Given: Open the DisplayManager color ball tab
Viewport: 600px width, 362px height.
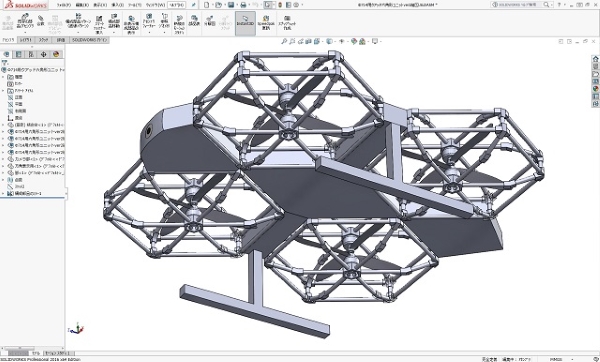Looking at the screenshot, I should (56, 54).
